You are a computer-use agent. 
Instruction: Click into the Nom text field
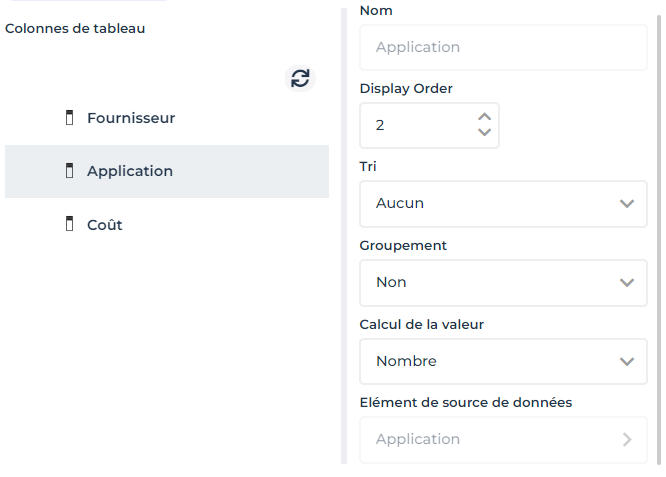[503, 47]
